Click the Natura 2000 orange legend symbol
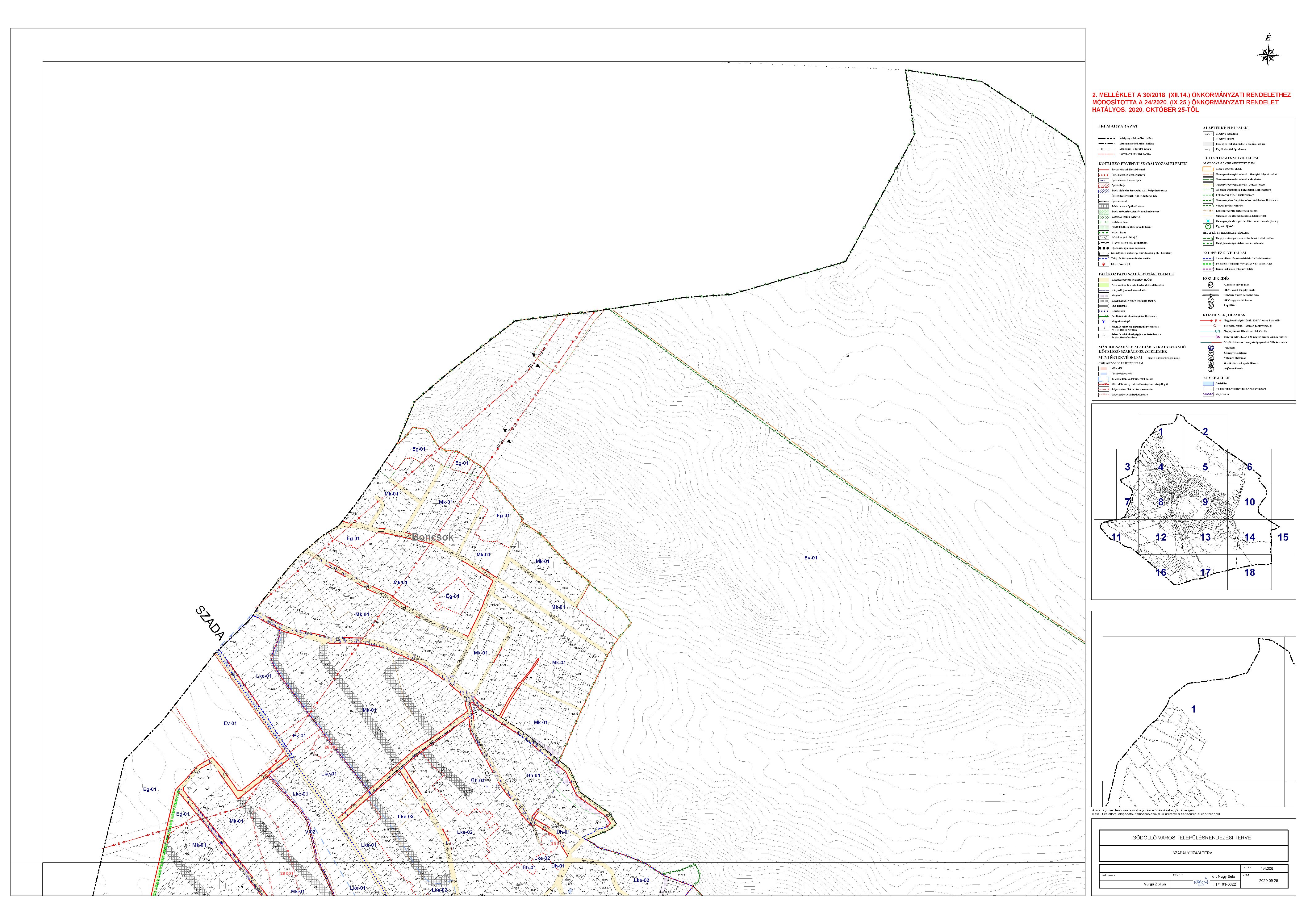The height and width of the screenshot is (924, 1308). (x=1208, y=169)
